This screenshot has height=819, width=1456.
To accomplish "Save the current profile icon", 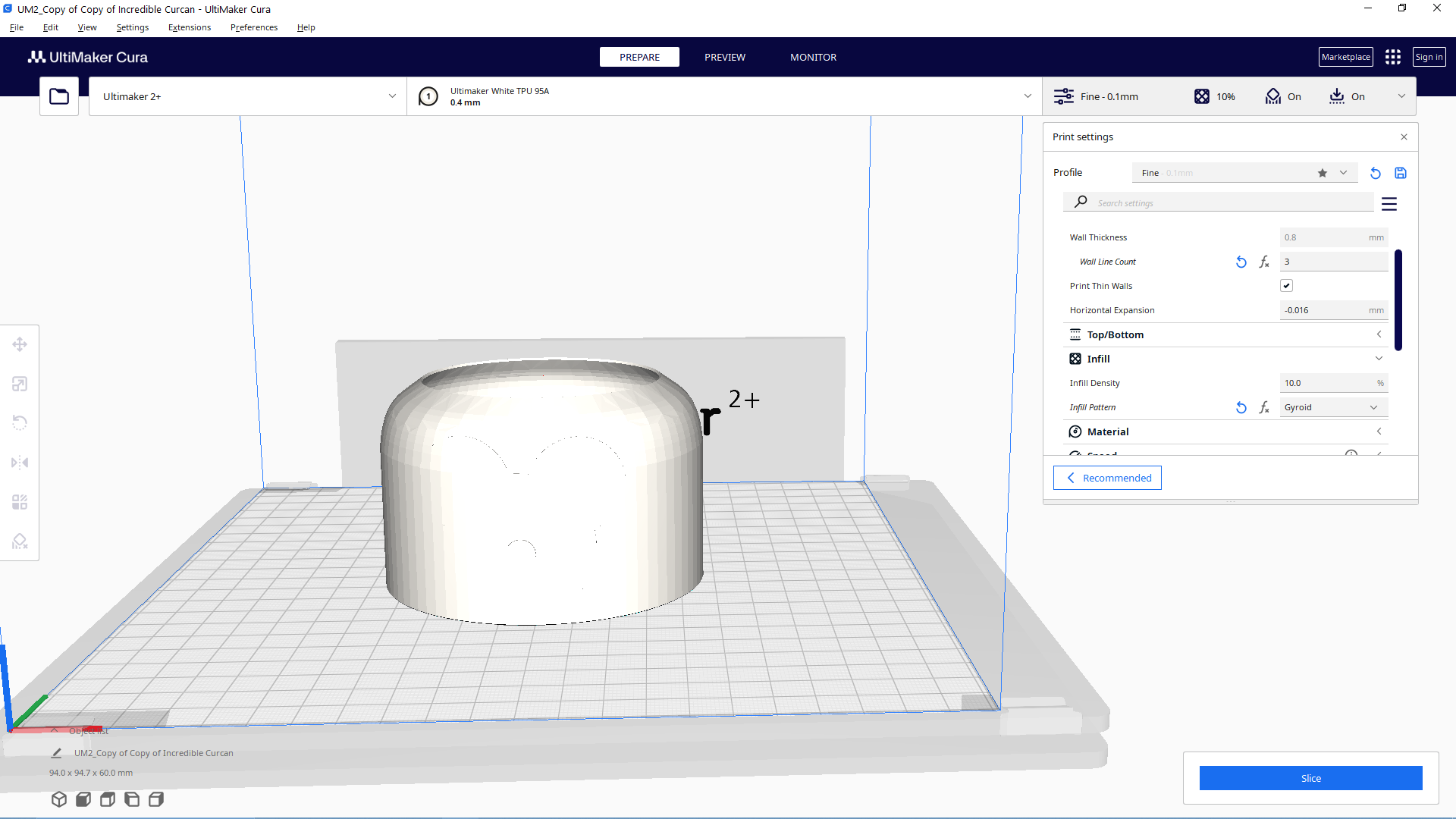I will (1401, 173).
